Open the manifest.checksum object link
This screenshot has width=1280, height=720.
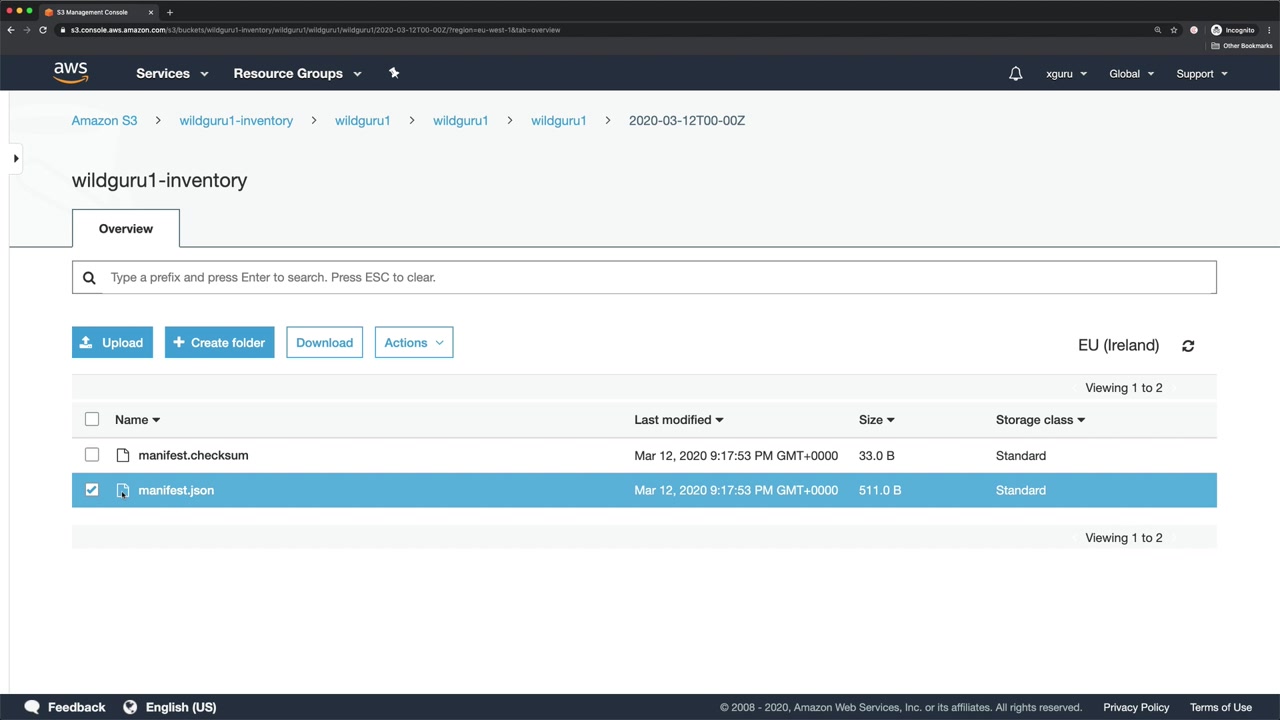tap(193, 455)
